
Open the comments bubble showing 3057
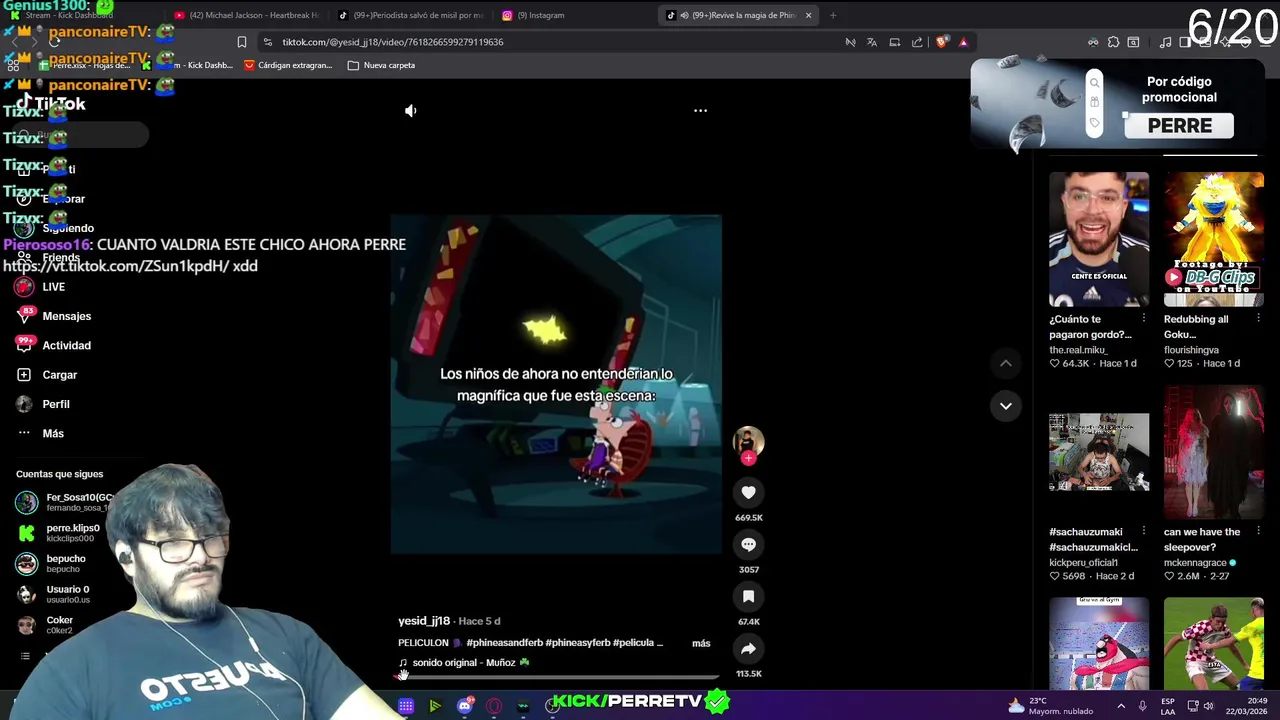[748, 544]
